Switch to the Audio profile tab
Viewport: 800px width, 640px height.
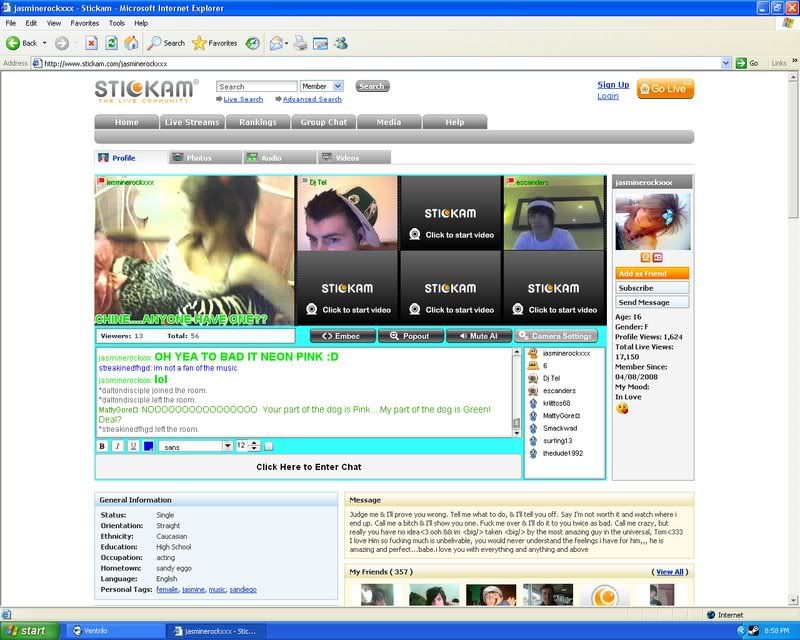[279, 158]
